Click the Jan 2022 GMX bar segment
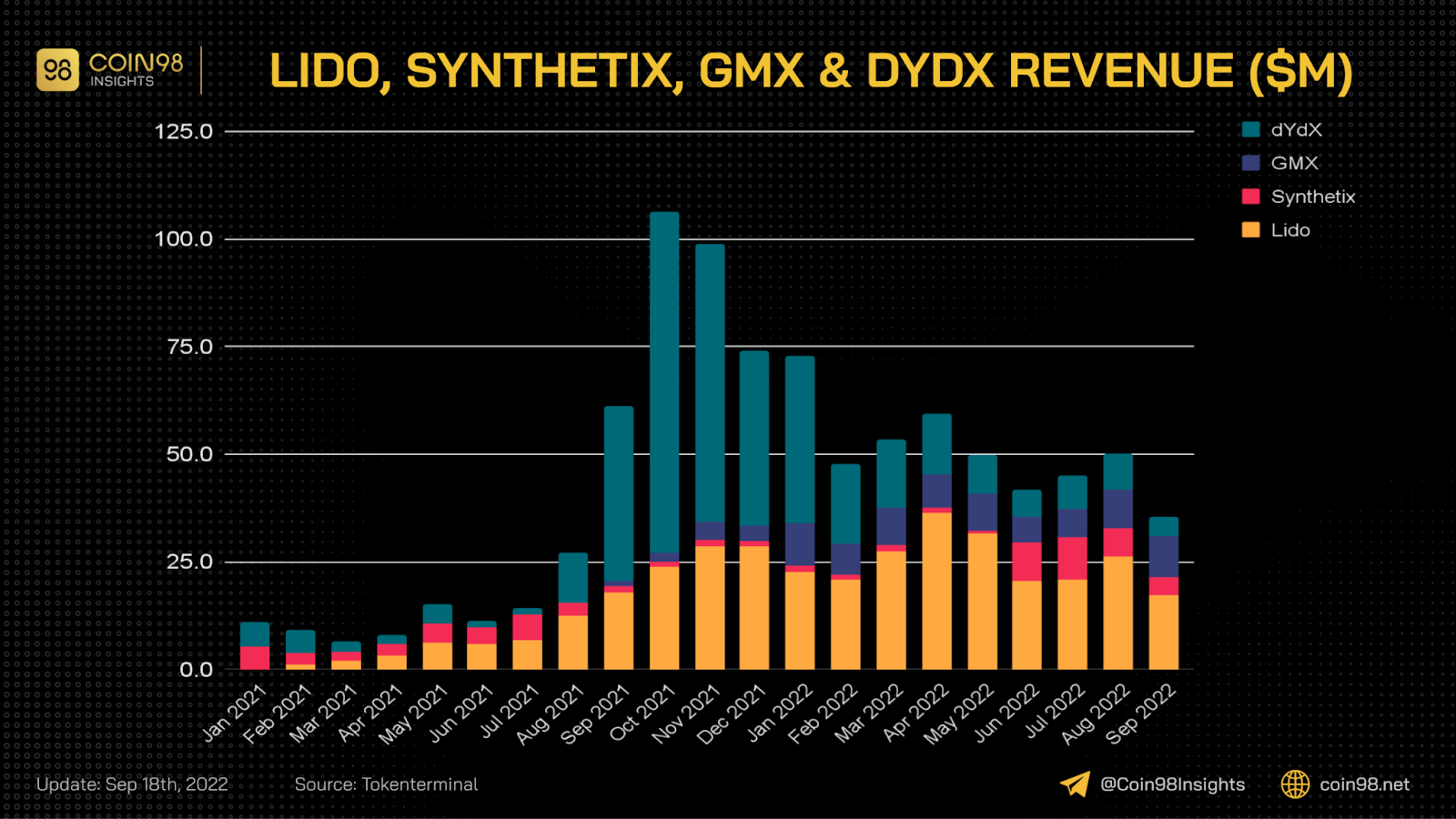This screenshot has height=819, width=1456. [800, 544]
